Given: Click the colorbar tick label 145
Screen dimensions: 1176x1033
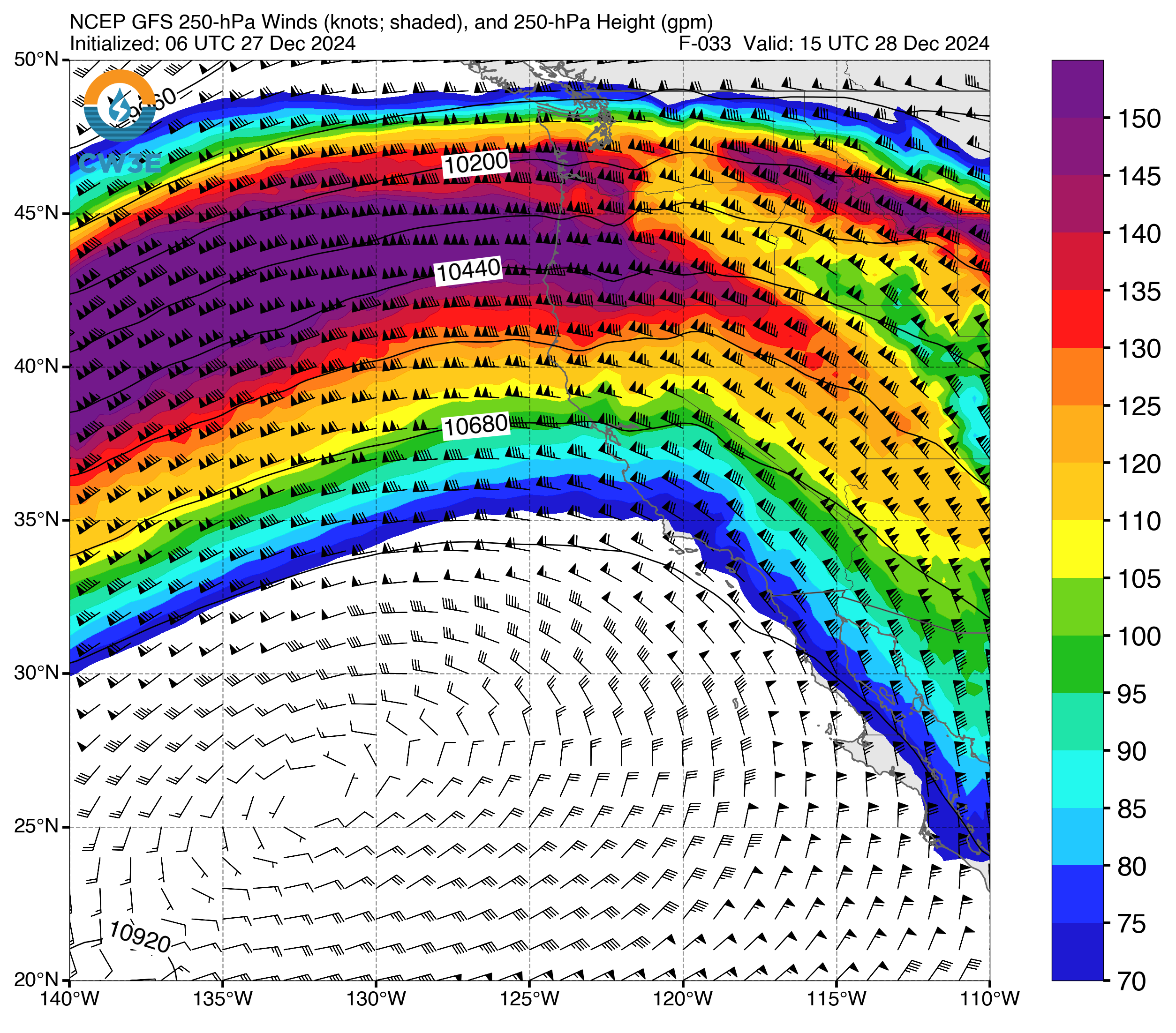Looking at the screenshot, I should [x=1139, y=177].
